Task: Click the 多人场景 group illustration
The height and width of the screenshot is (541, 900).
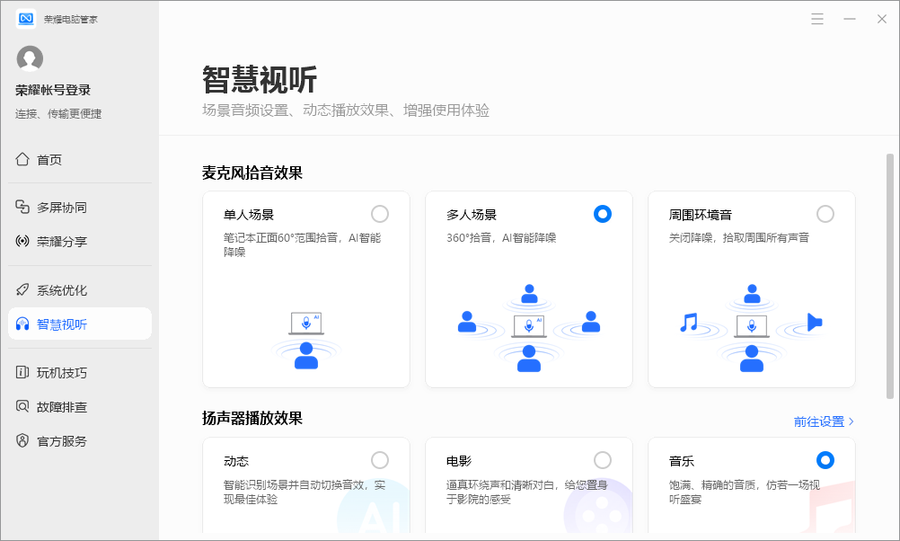Action: pos(529,328)
